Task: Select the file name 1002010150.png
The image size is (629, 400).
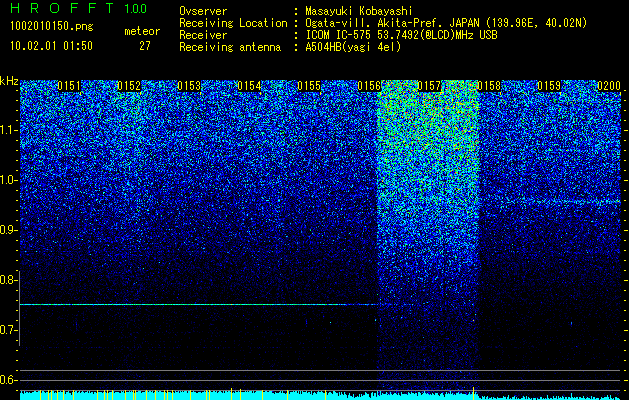Action: (x=52, y=27)
